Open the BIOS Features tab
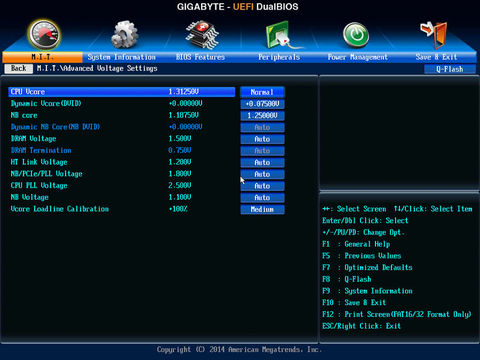This screenshot has width=480, height=360. (200, 57)
